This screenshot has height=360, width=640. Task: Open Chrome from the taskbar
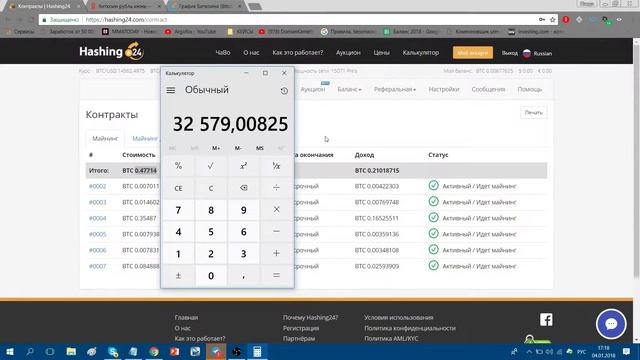click(x=154, y=351)
